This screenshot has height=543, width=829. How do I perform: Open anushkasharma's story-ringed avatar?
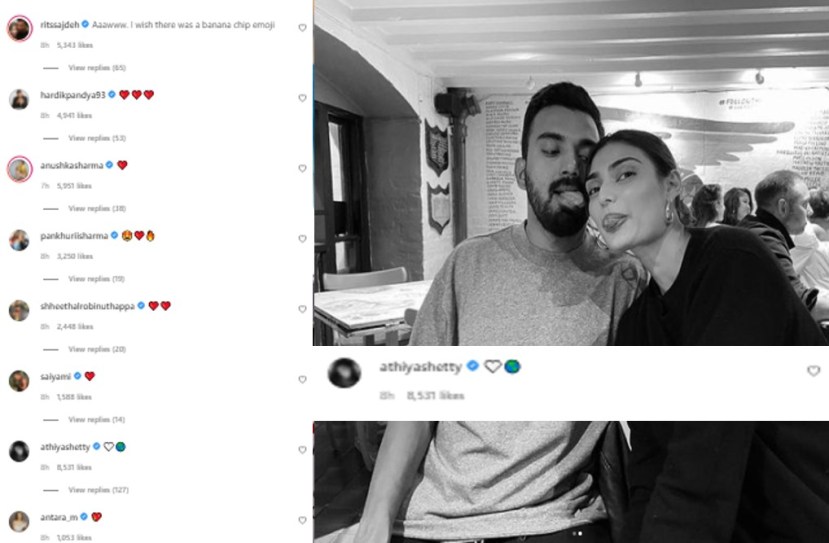[x=20, y=169]
